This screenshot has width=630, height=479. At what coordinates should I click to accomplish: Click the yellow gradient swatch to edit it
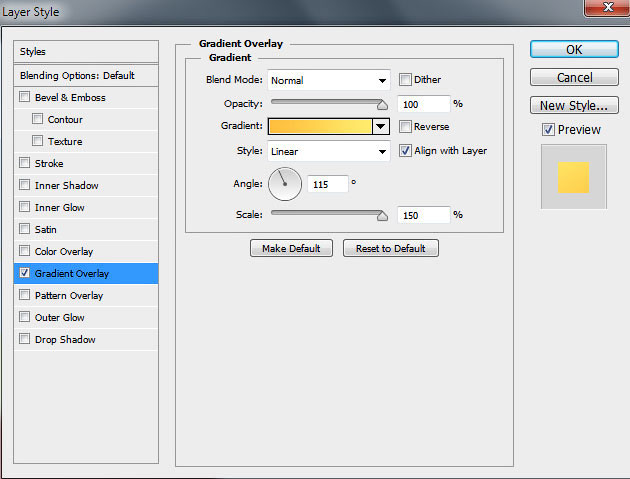320,127
